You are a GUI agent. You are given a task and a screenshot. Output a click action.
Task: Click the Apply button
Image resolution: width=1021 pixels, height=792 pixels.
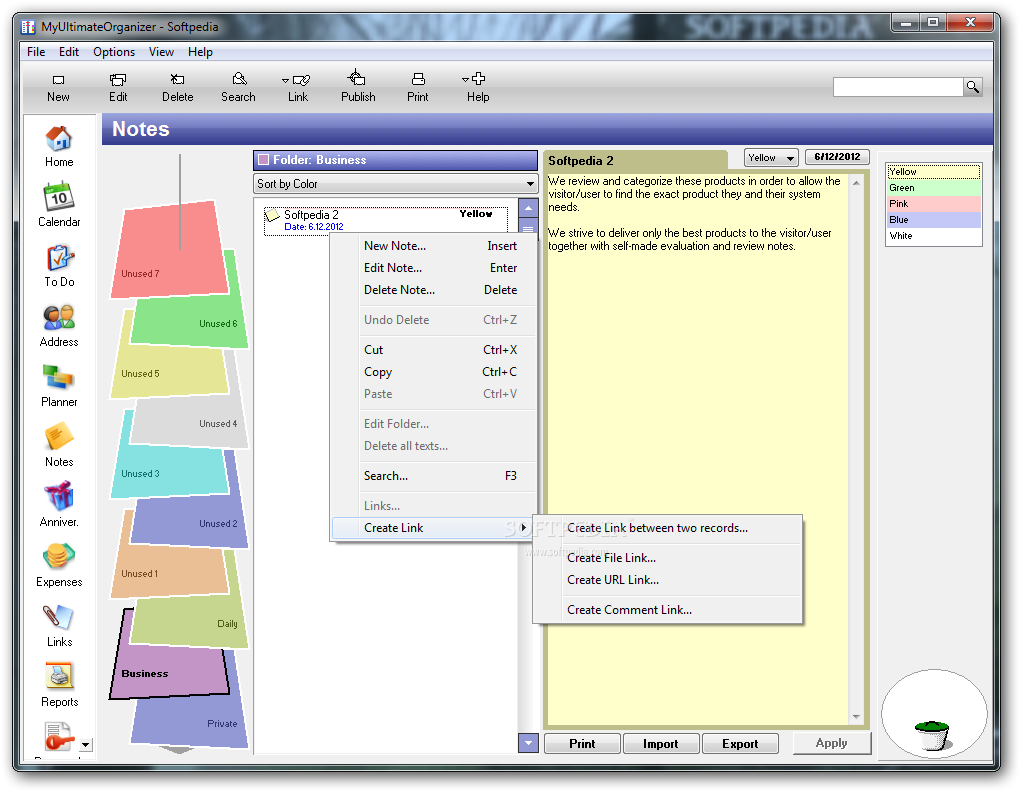coord(832,743)
